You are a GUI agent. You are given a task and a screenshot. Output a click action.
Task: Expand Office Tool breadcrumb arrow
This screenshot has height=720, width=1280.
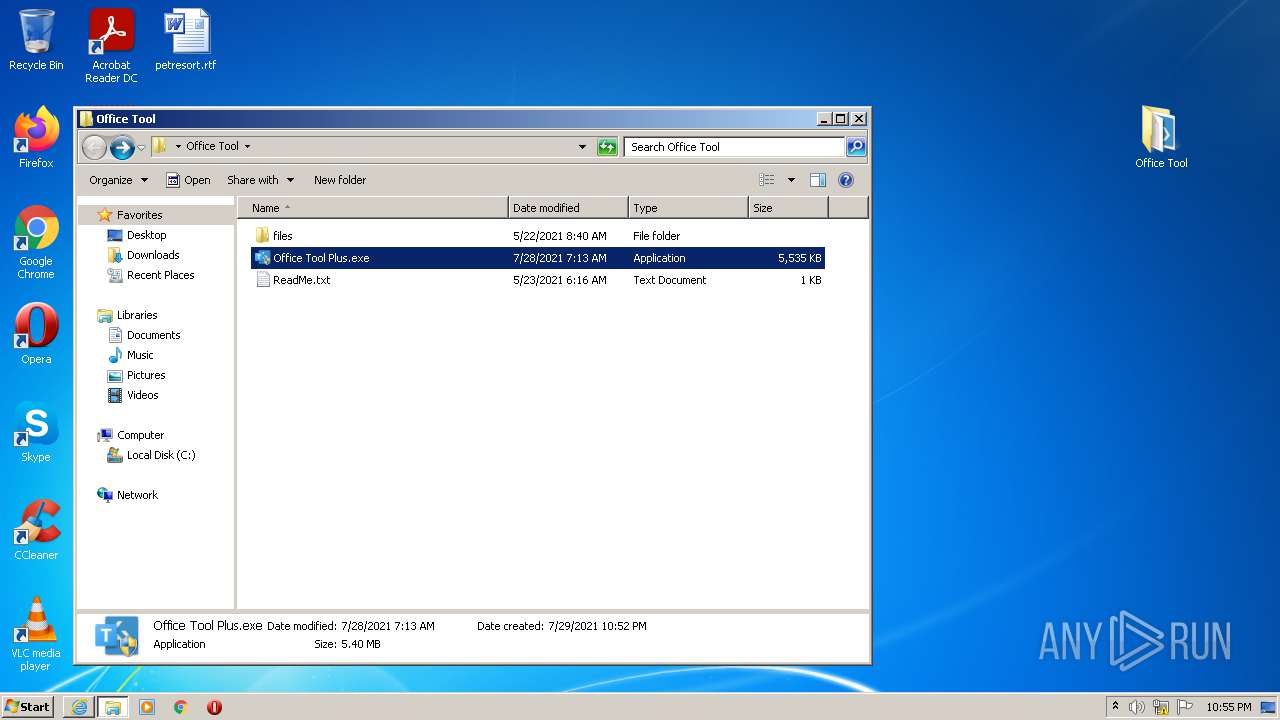247,146
